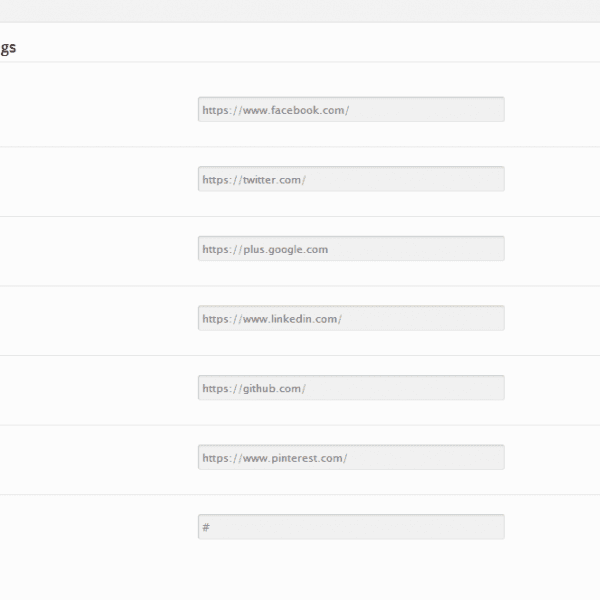Click the LinkedIn URL input box
The width and height of the screenshot is (600, 600).
tap(351, 318)
